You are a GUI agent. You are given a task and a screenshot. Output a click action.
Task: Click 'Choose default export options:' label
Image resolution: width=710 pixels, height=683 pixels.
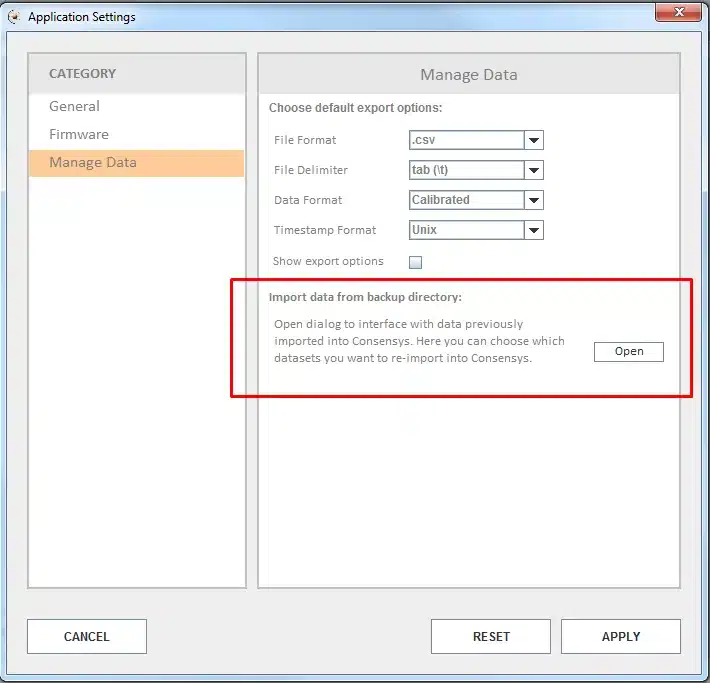tap(355, 108)
